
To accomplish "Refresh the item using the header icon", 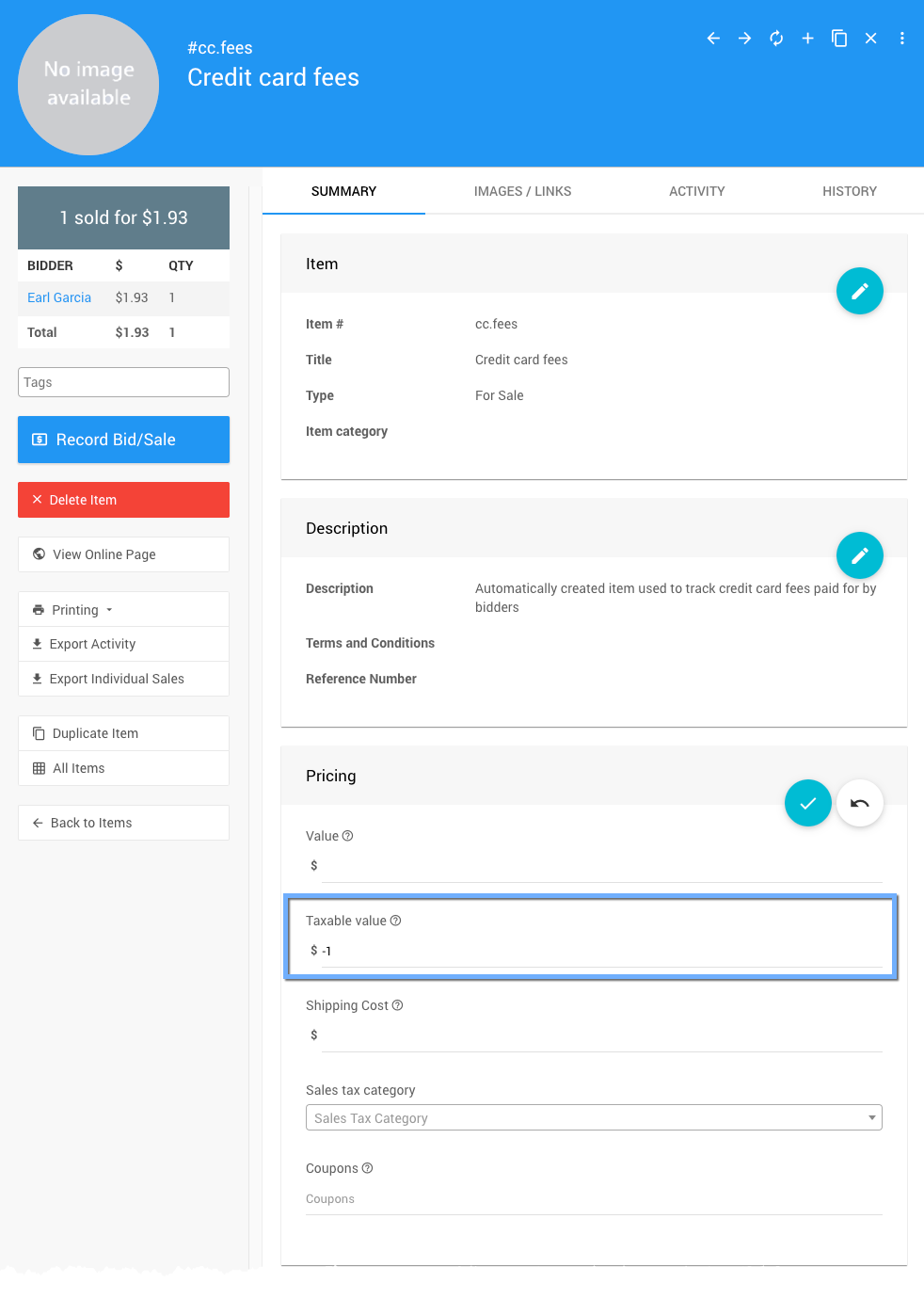I will tap(776, 39).
